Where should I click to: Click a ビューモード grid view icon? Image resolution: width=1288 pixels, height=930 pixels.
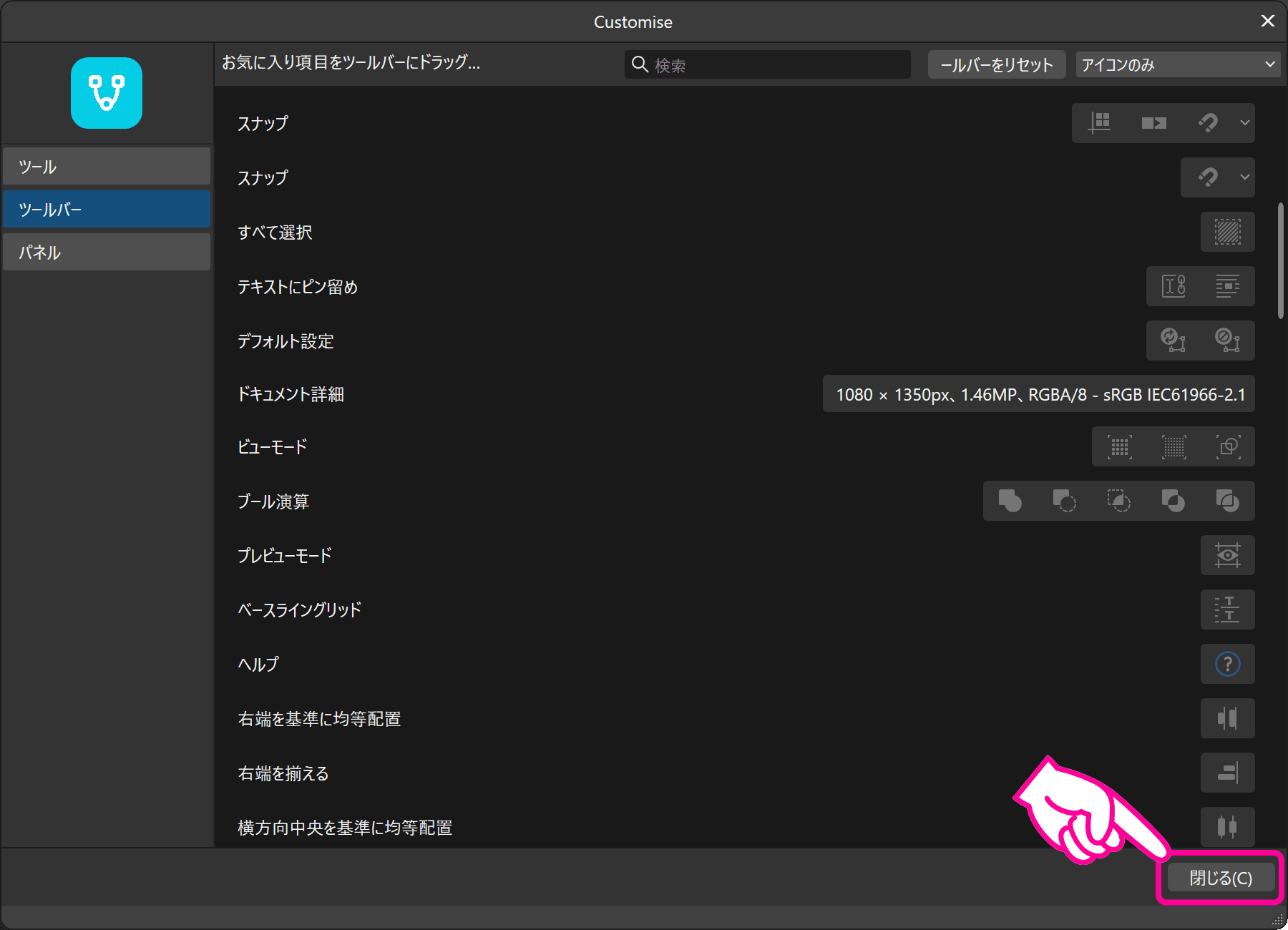point(1120,447)
